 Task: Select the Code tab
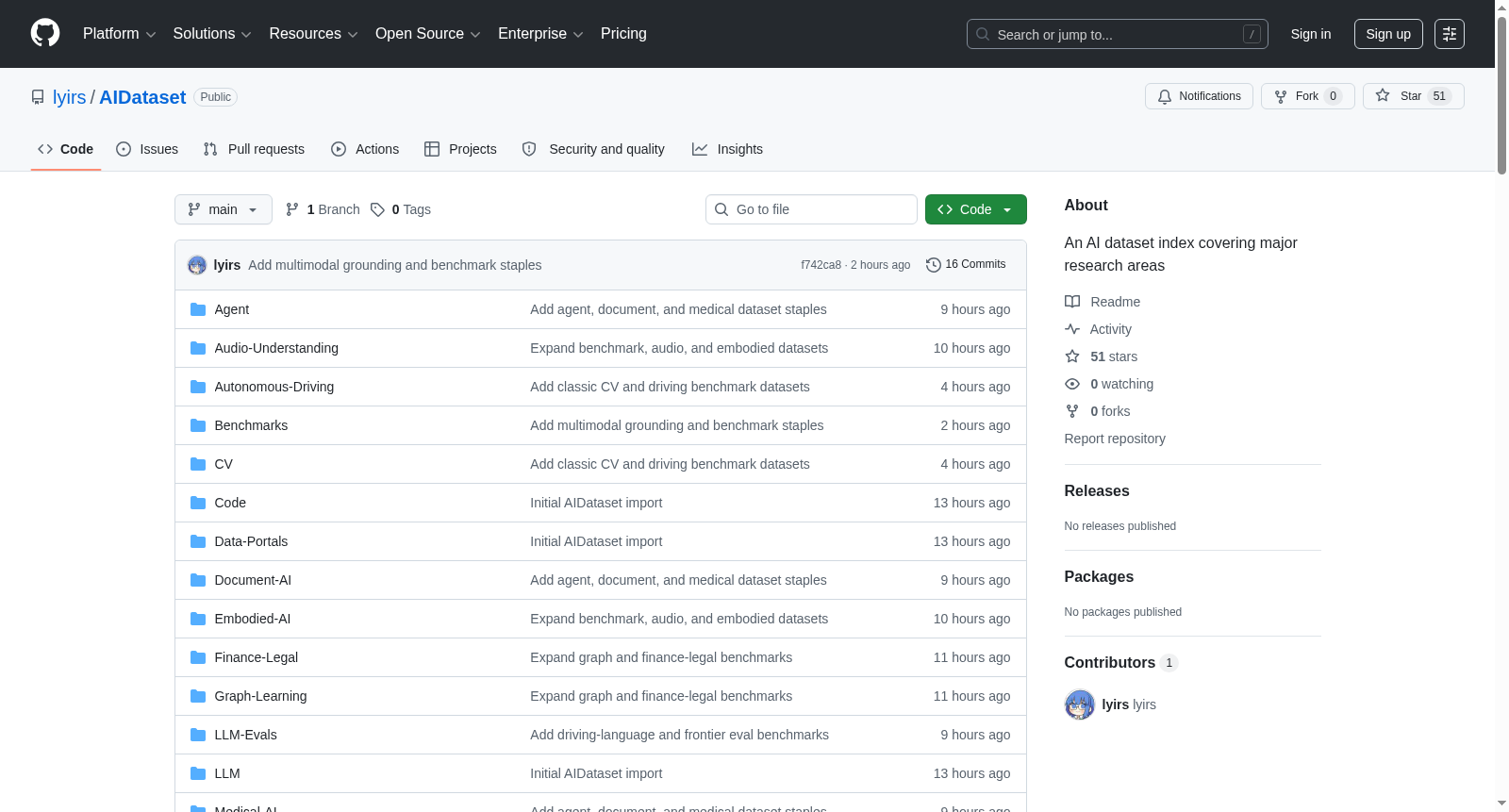(66, 149)
